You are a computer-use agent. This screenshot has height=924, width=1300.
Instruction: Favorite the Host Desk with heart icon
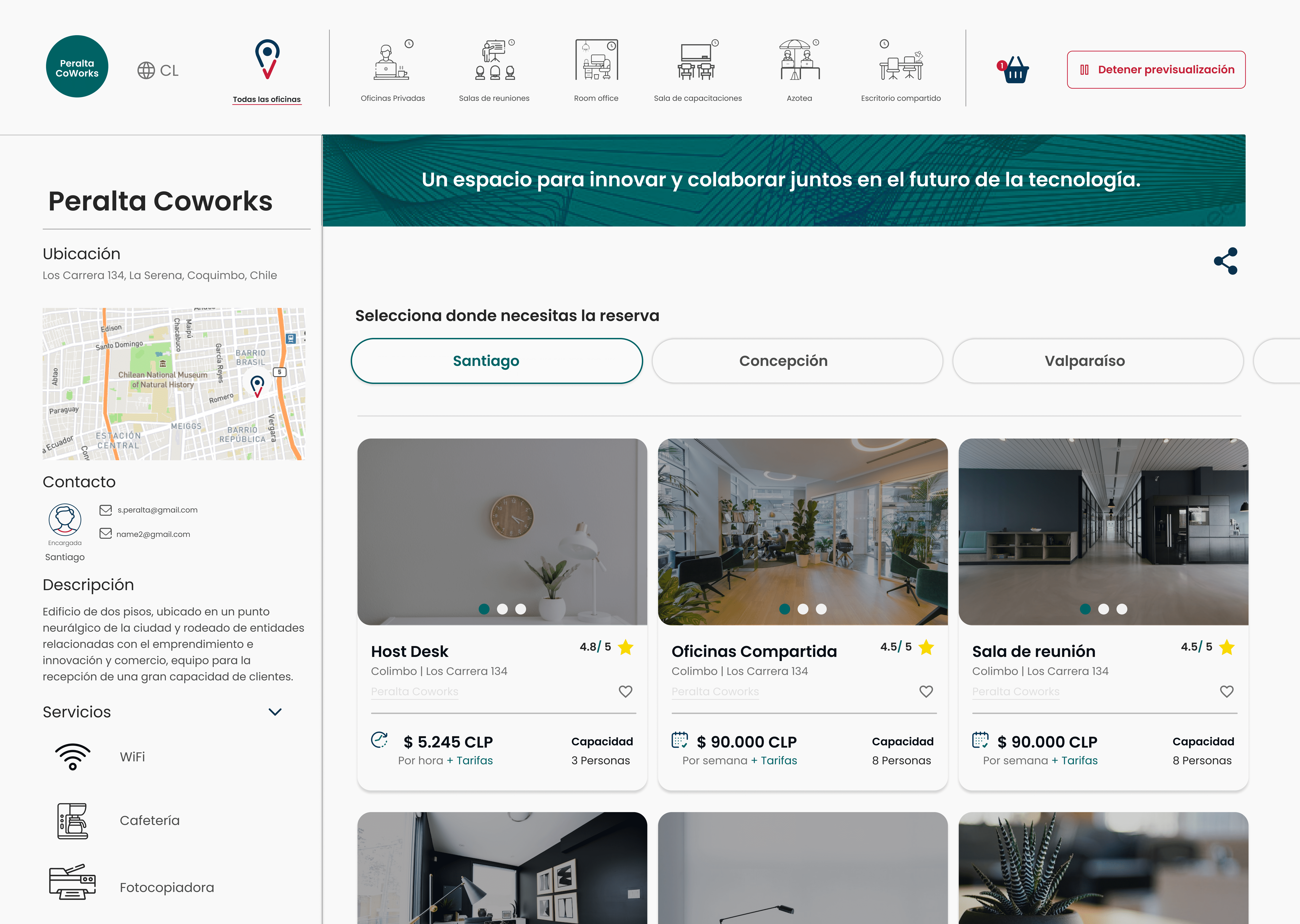[626, 691]
